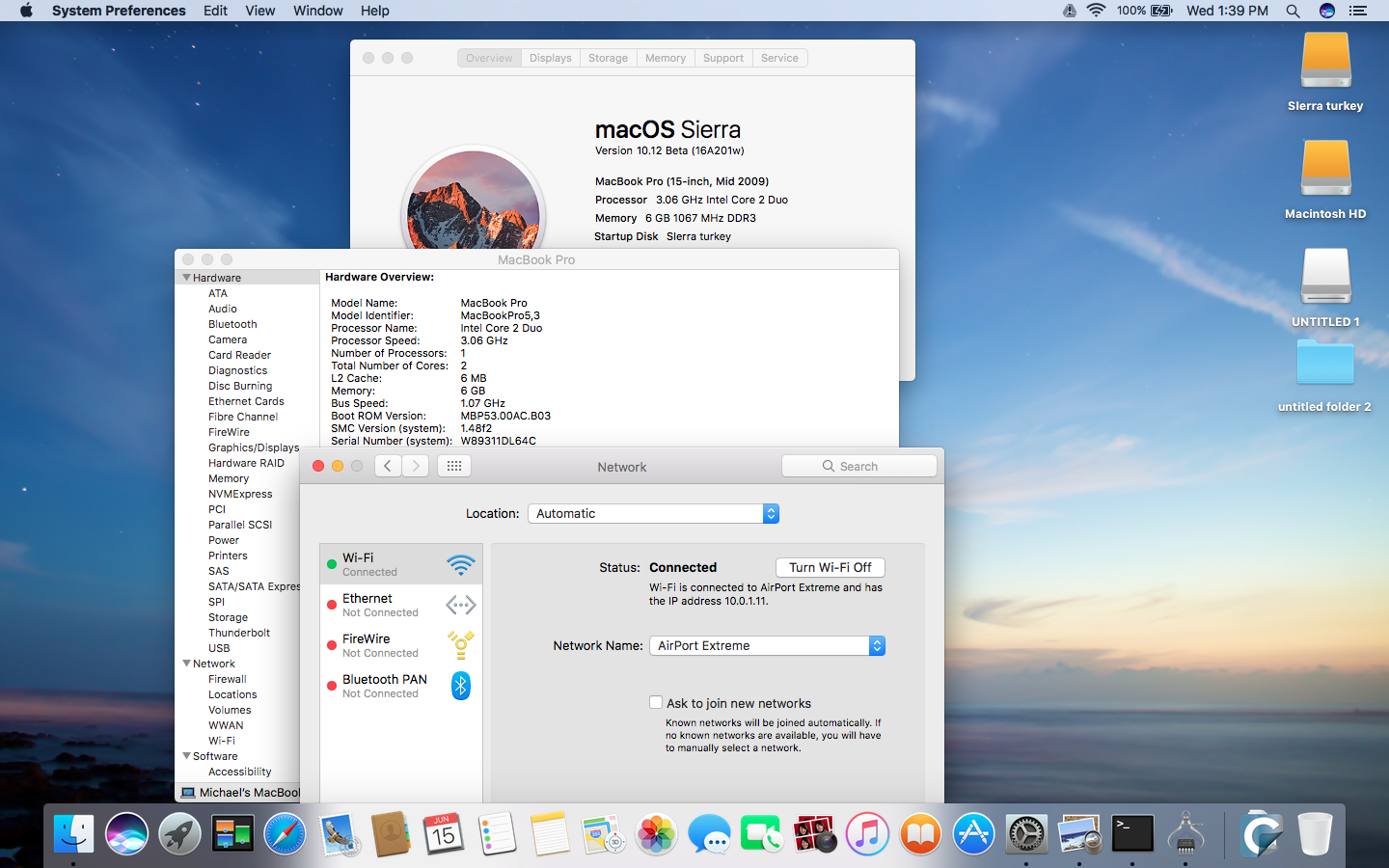Launch Siri from the dock
The width and height of the screenshot is (1389, 868).
point(127,834)
